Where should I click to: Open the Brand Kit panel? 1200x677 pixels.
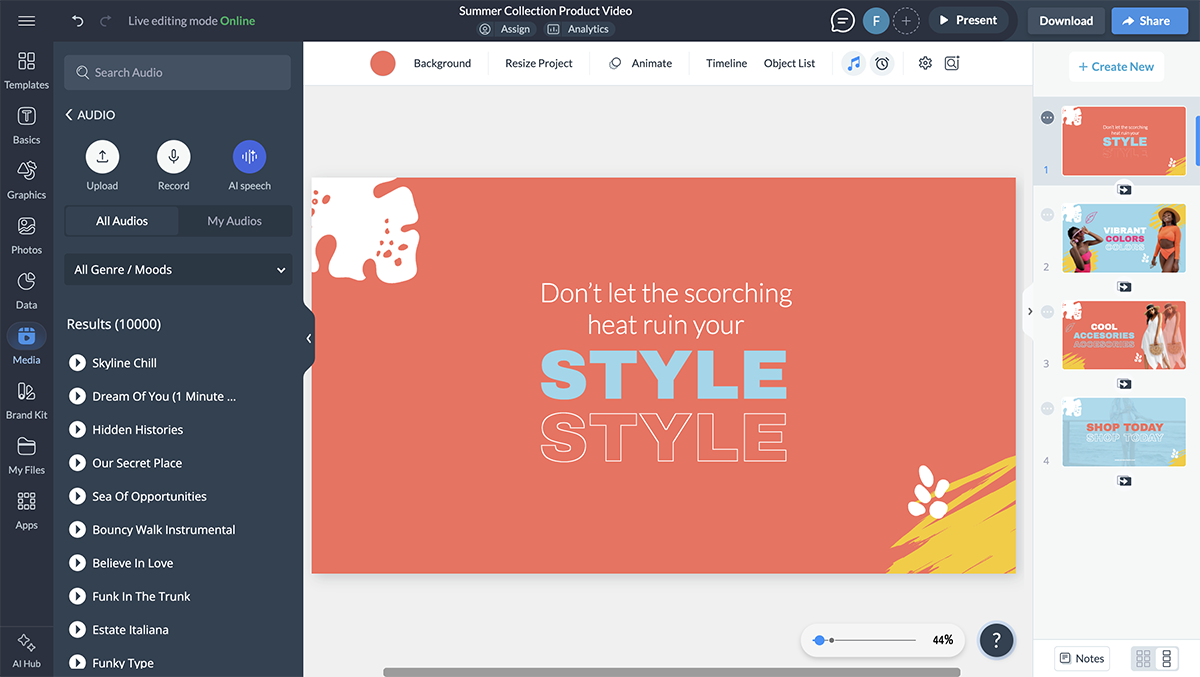(27, 400)
